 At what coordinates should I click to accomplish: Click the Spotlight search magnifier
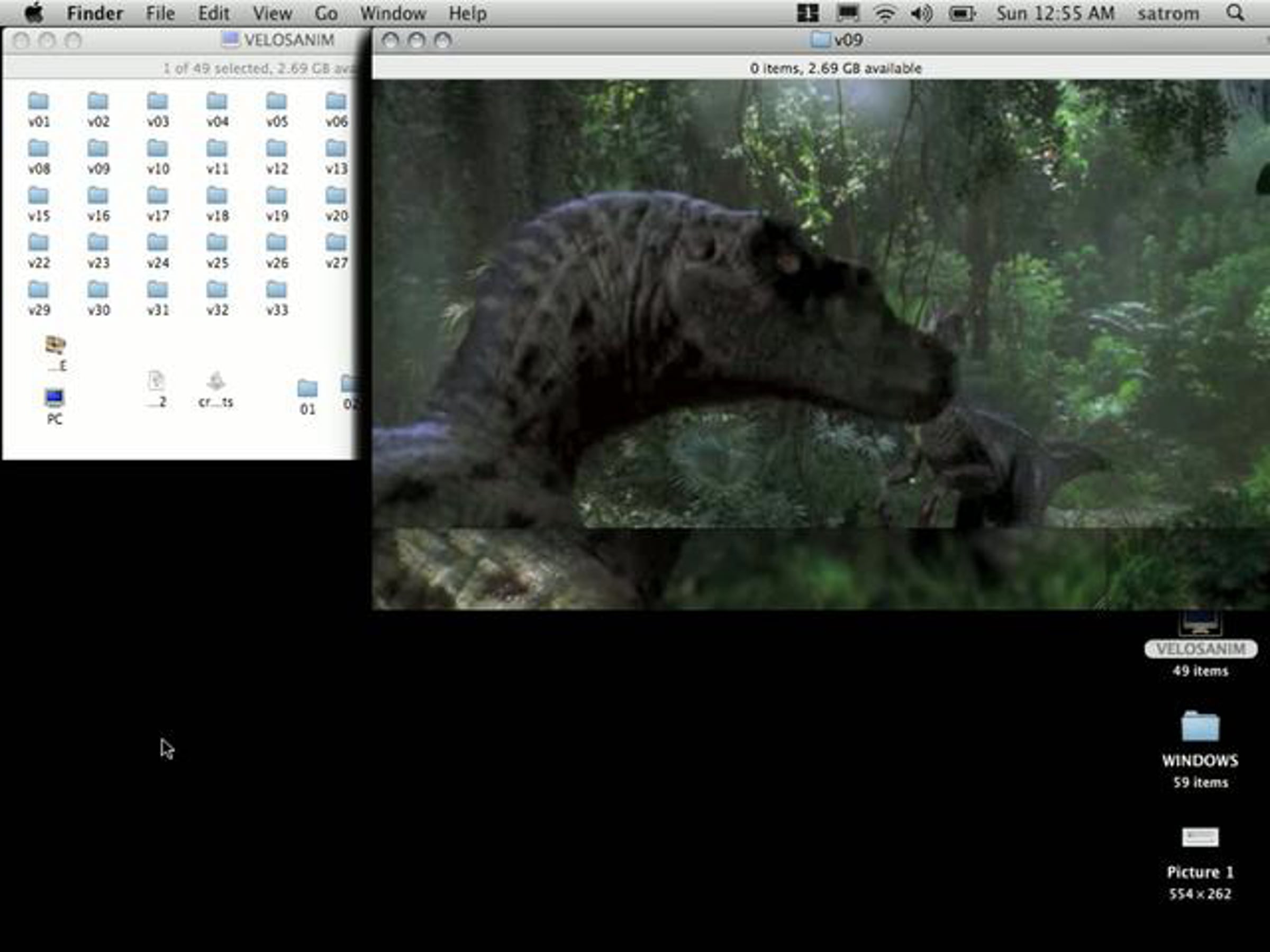pyautogui.click(x=1235, y=13)
